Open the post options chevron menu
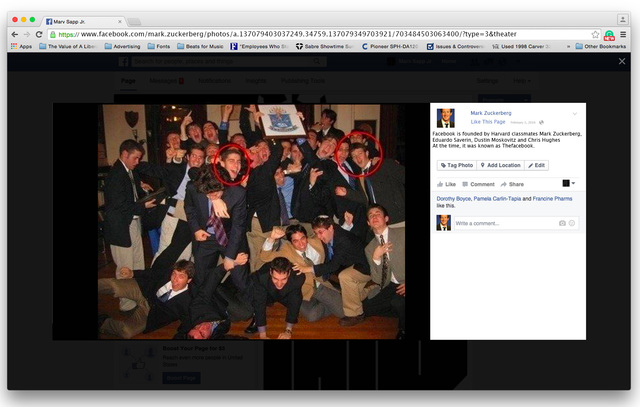640x407 pixels. coord(575,114)
